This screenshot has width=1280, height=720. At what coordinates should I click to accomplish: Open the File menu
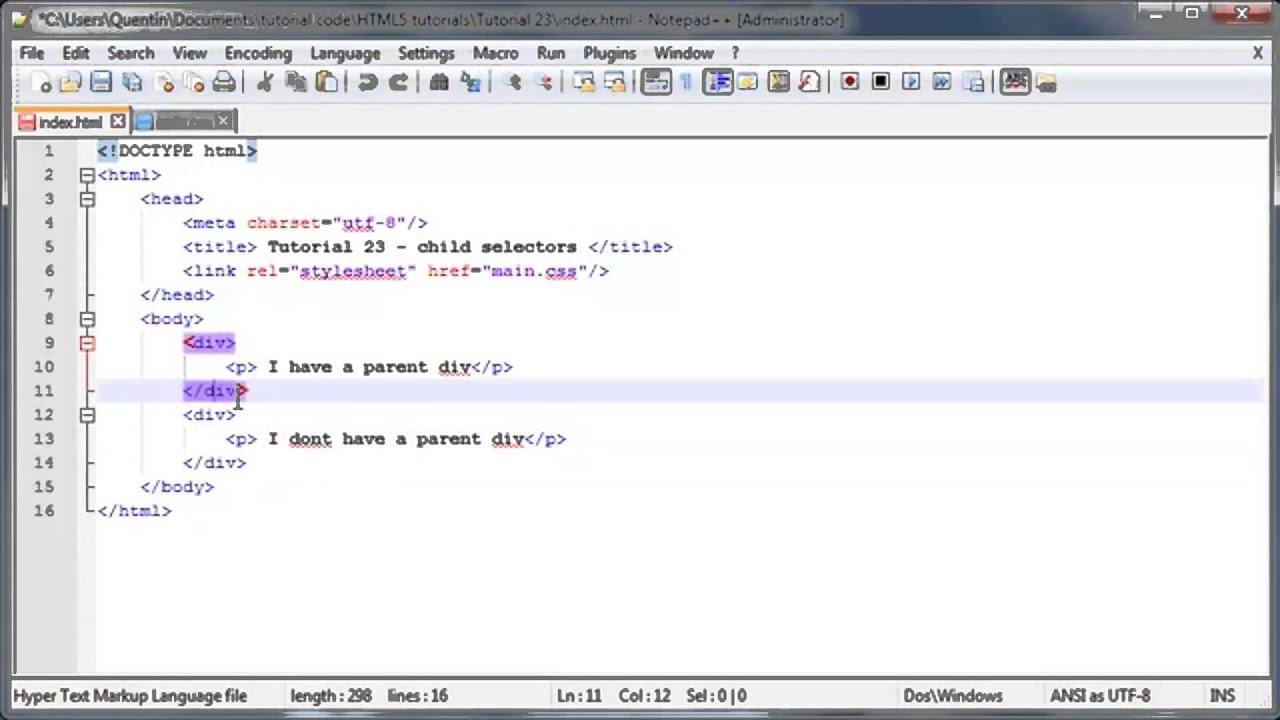(32, 53)
